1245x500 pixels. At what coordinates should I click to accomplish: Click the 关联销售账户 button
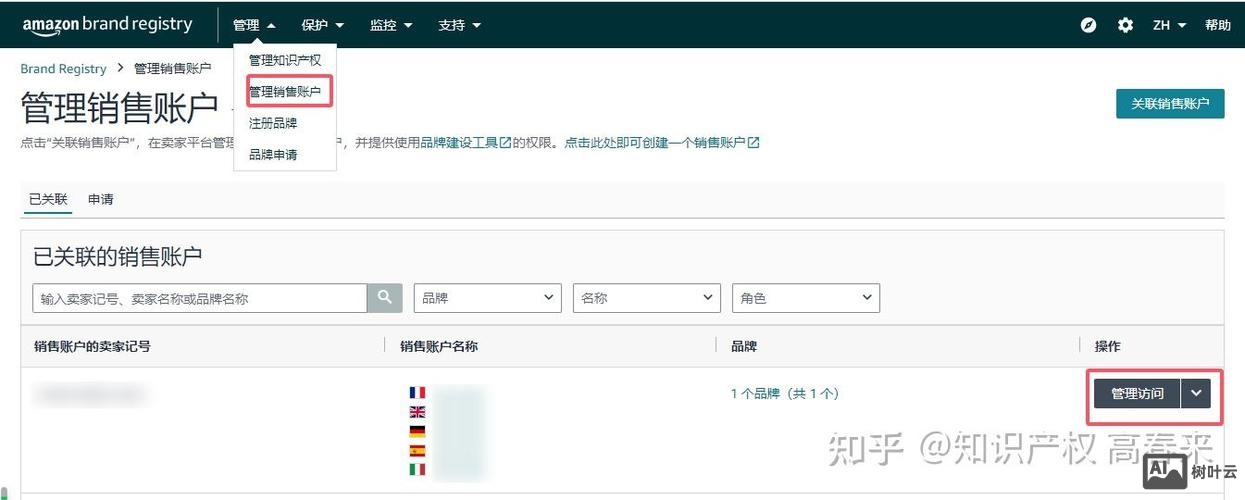tap(1170, 104)
